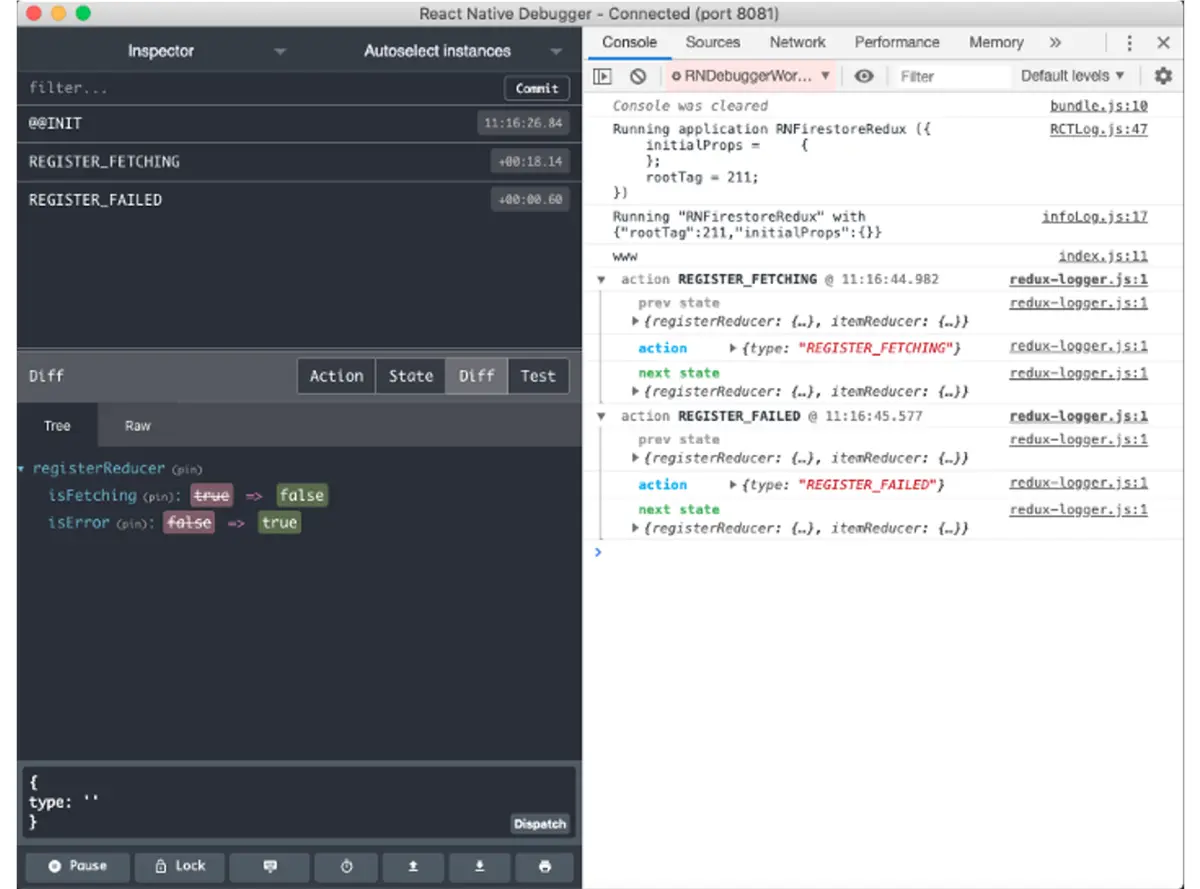Click the Commit button in the Inspector
This screenshot has width=1200, height=889.
coord(536,88)
